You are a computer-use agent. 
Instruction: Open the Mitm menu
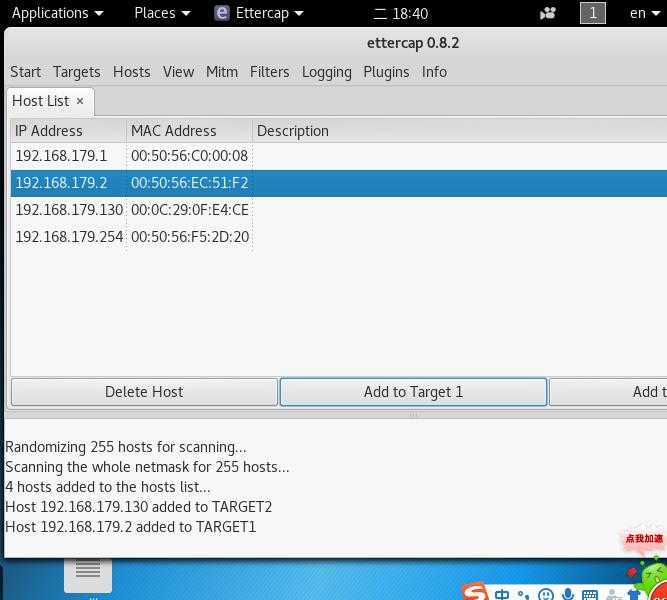click(x=222, y=72)
